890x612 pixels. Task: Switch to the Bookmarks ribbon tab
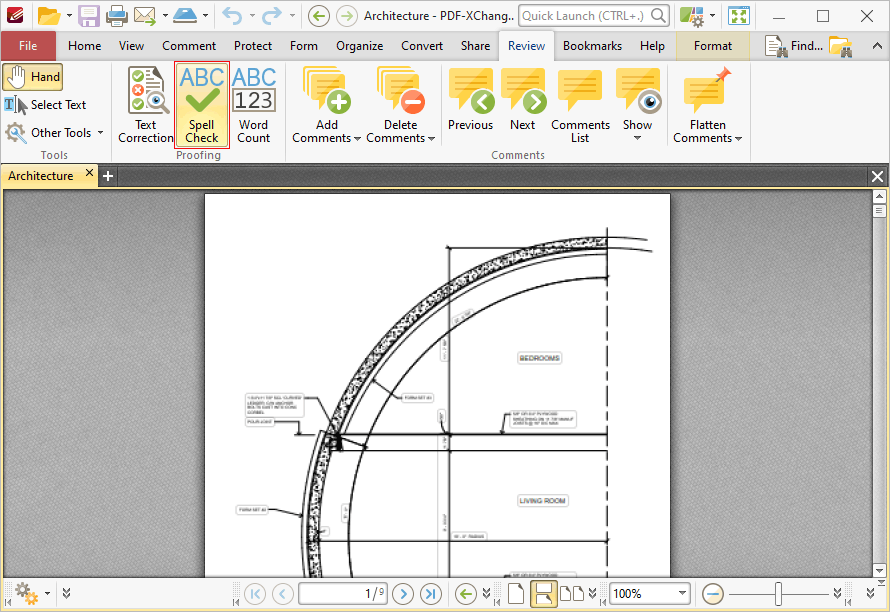(x=592, y=46)
